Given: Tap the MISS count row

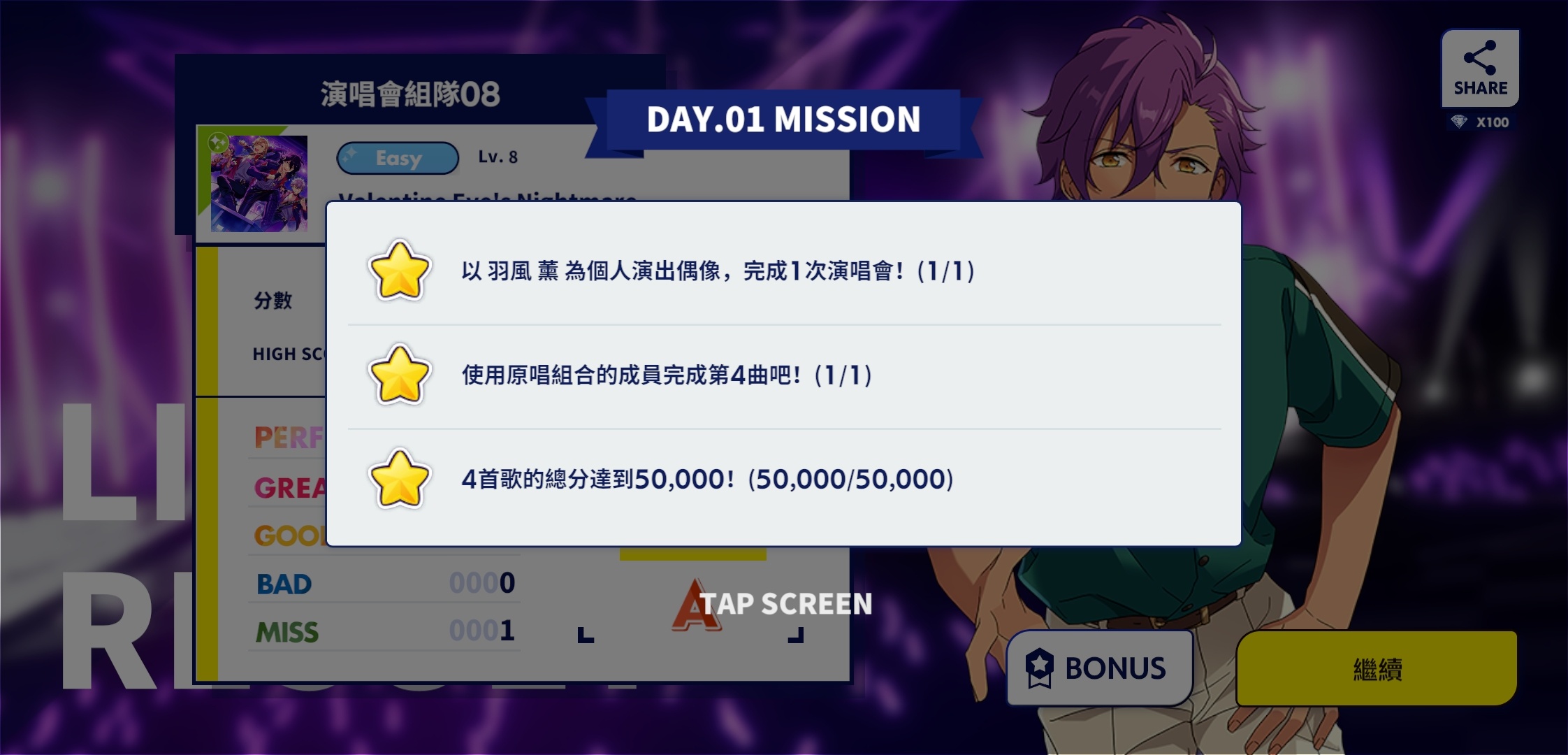Looking at the screenshot, I should tap(384, 631).
